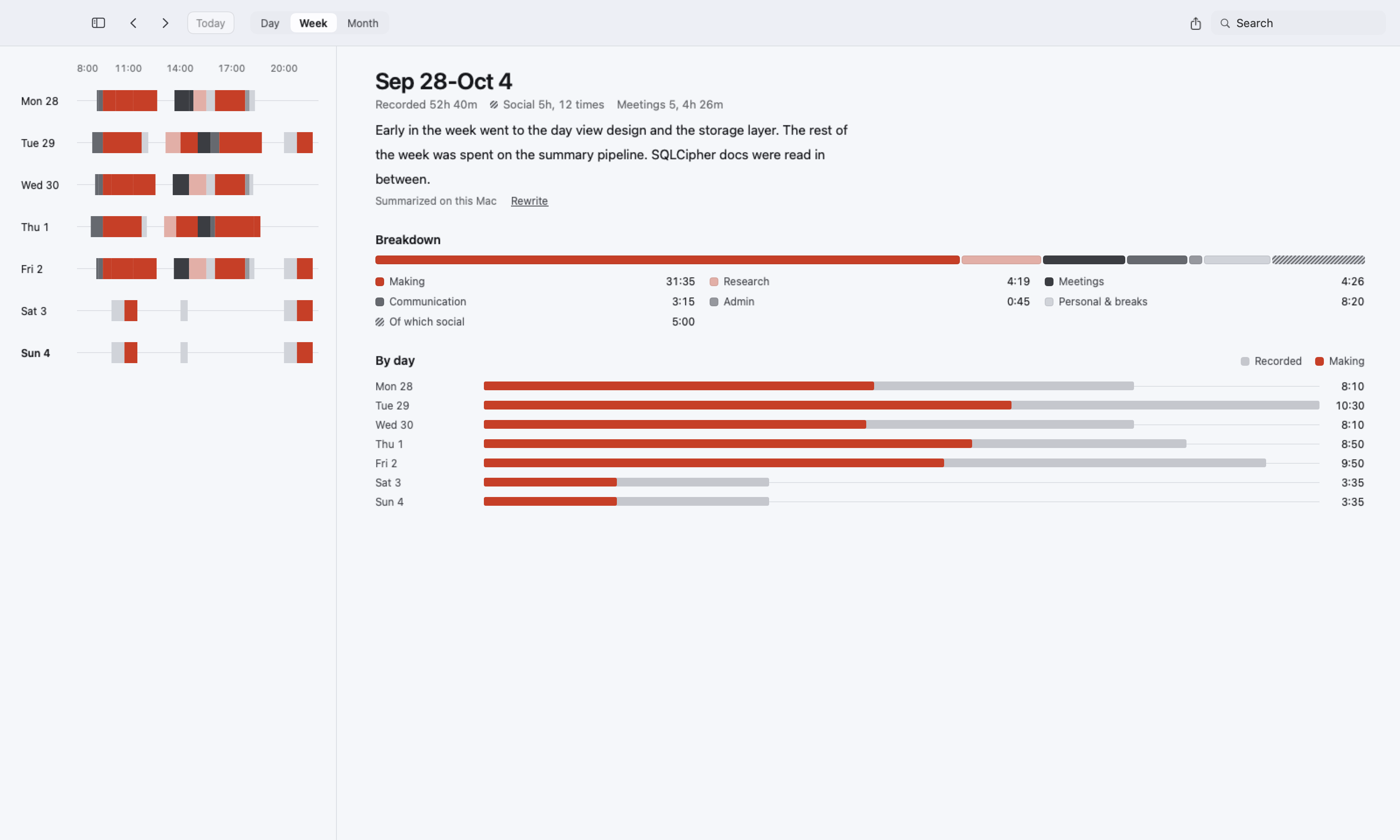Click the Sat 3 label in By day
This screenshot has width=1400, height=840.
[388, 483]
